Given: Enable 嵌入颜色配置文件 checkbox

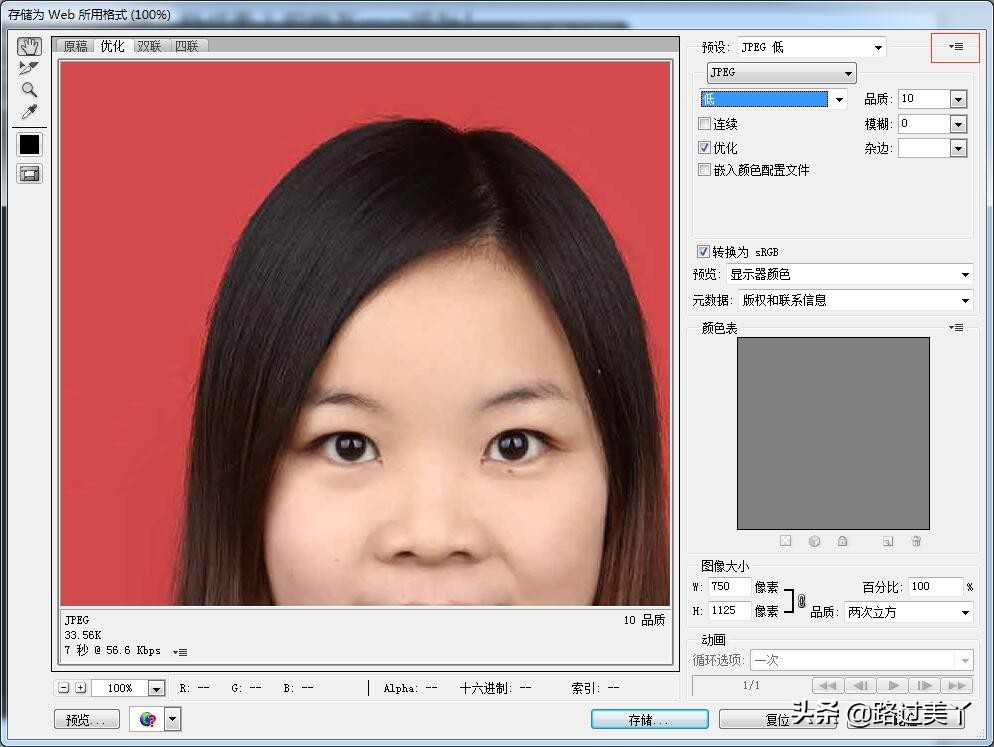Looking at the screenshot, I should [x=705, y=170].
